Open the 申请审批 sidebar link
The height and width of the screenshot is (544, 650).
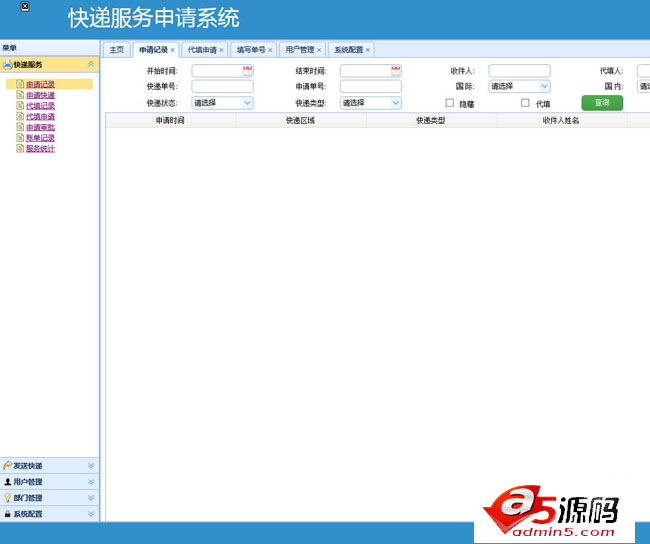pyautogui.click(x=40, y=127)
